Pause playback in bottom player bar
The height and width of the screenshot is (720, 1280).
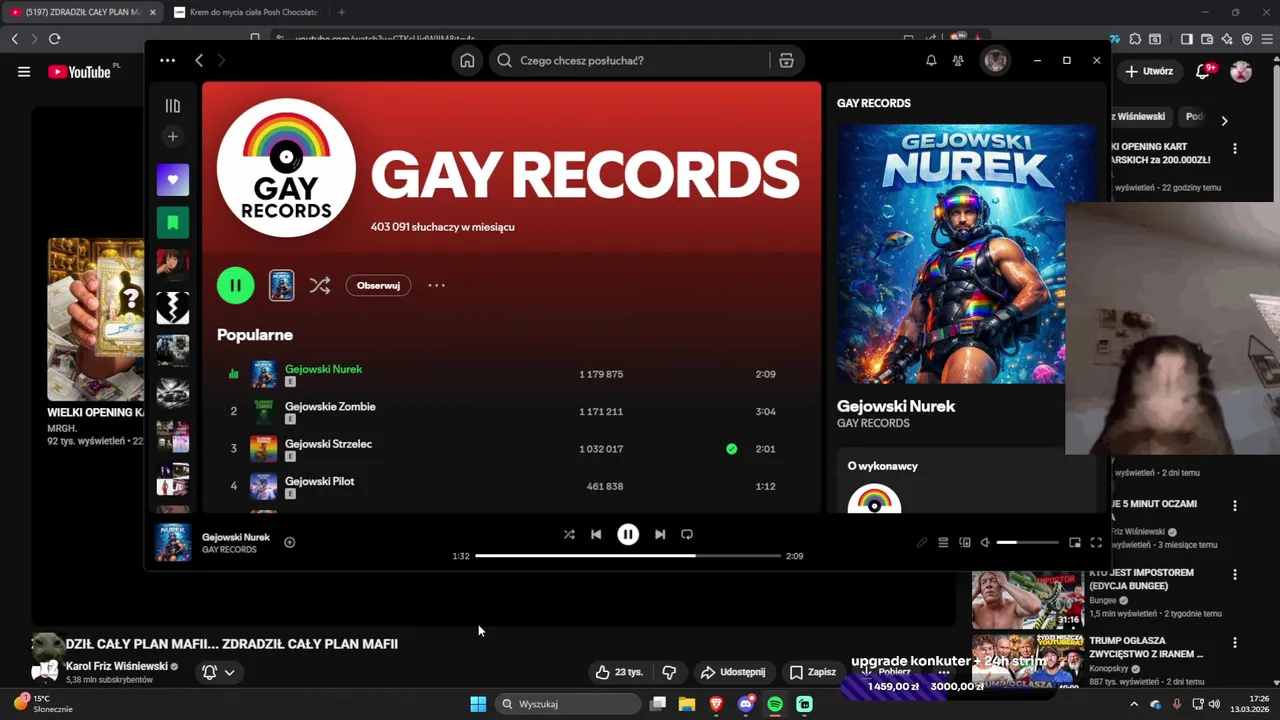pyautogui.click(x=628, y=534)
